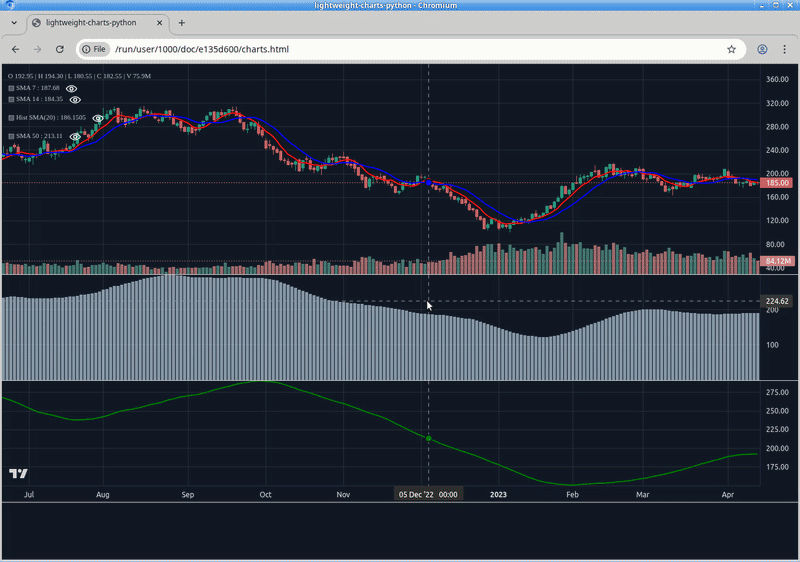This screenshot has width=800, height=562.
Task: Click the SMA 50 legend color square
Action: point(11,136)
